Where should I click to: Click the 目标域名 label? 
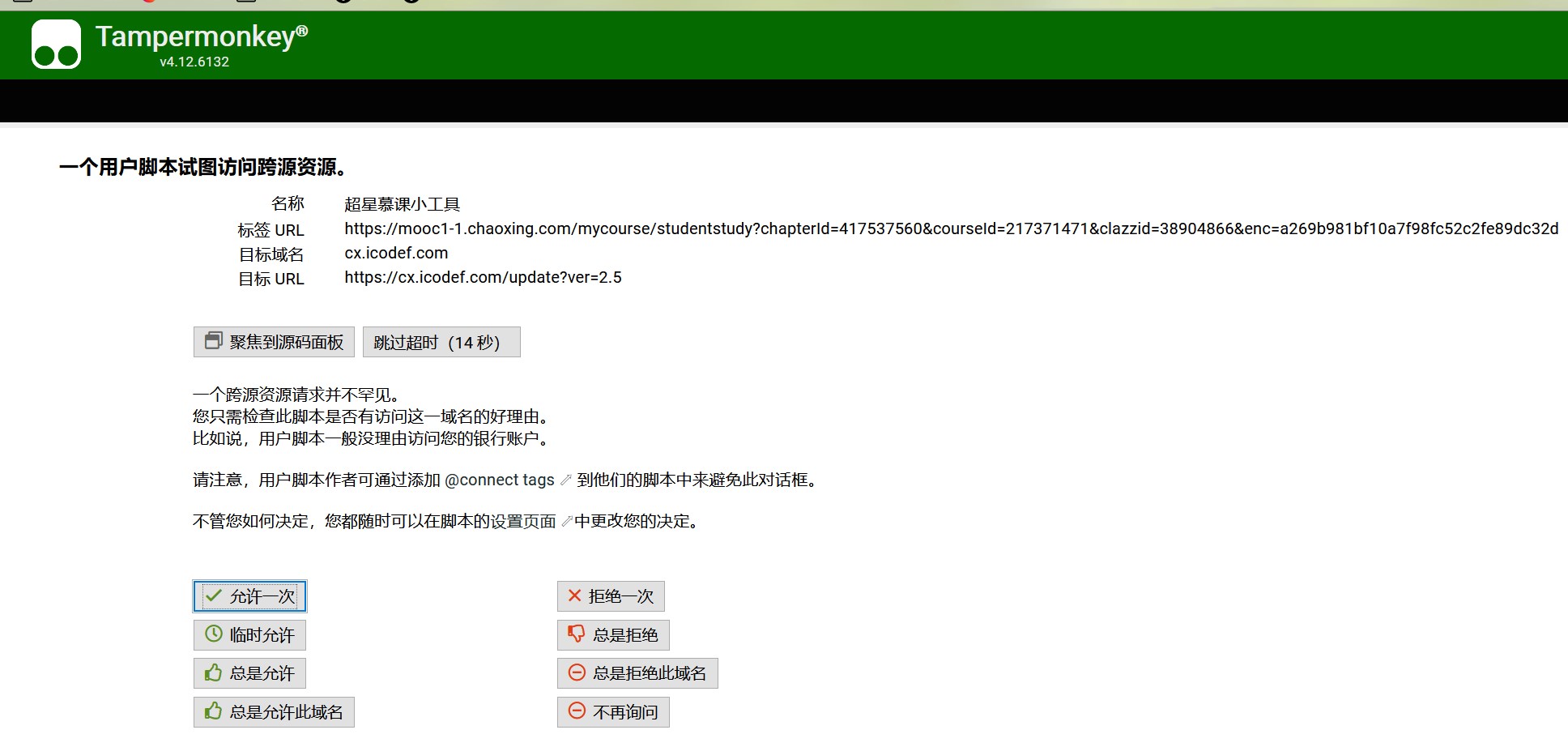coord(271,254)
